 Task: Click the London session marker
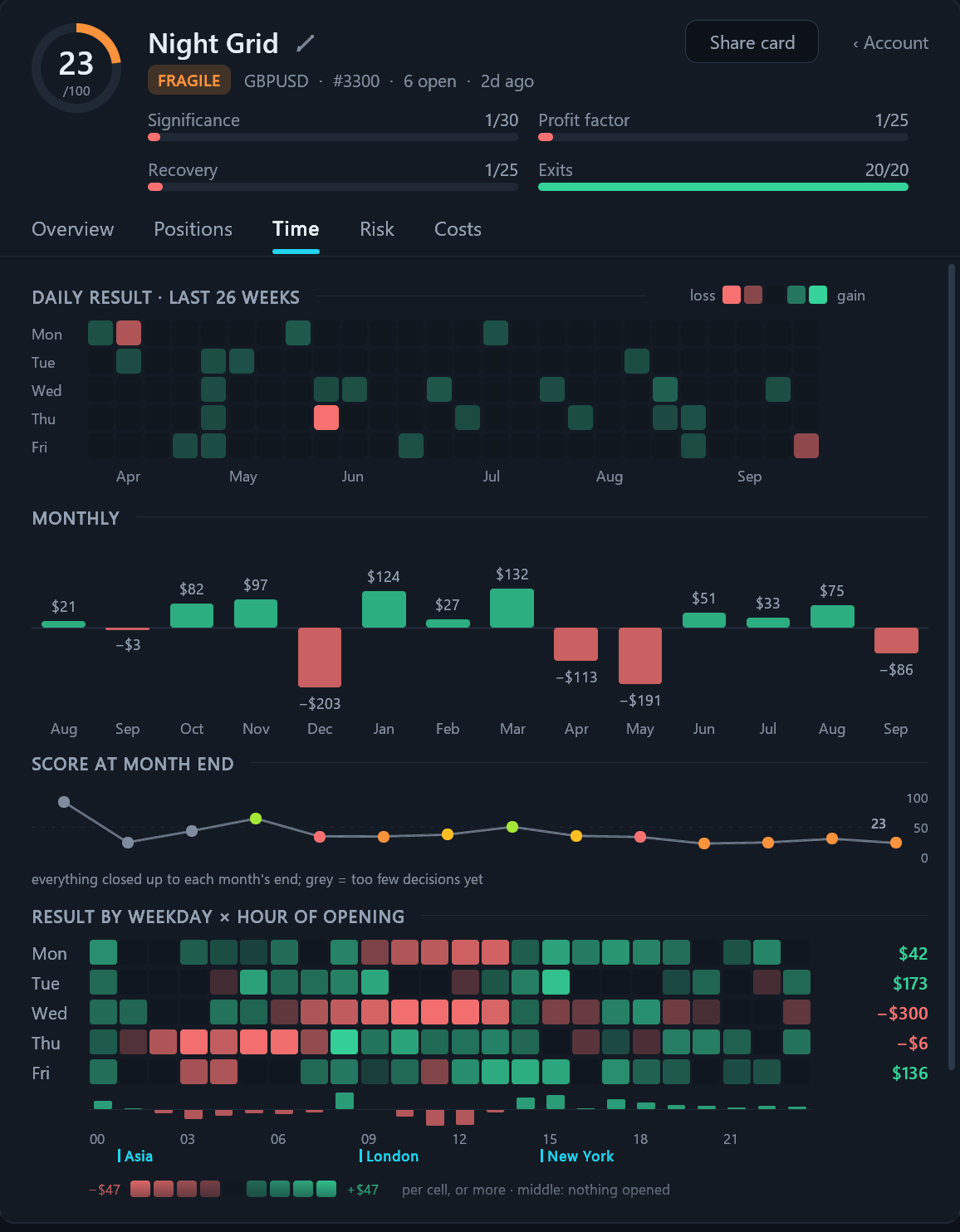point(389,1156)
